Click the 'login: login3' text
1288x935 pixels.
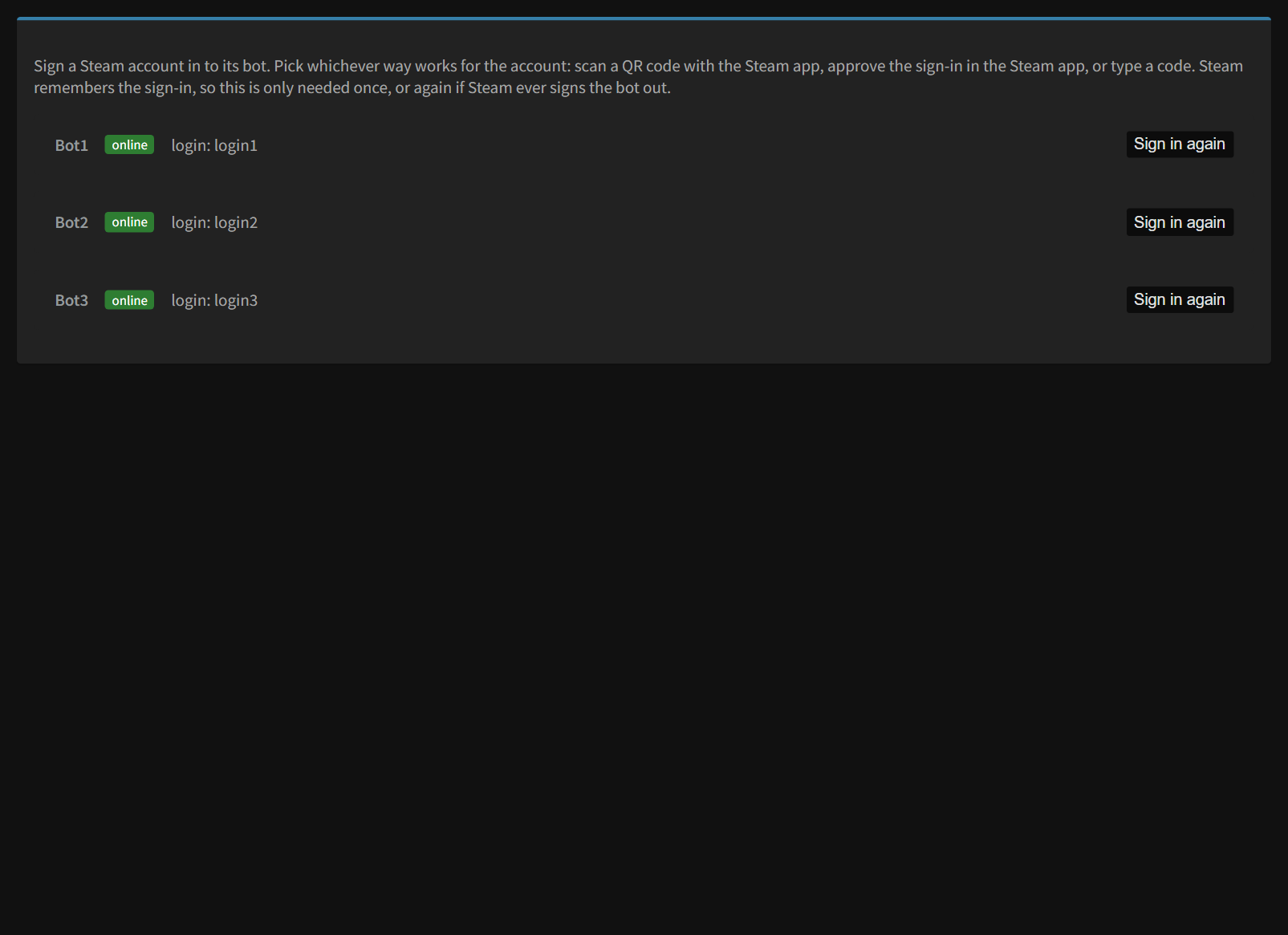click(x=214, y=300)
